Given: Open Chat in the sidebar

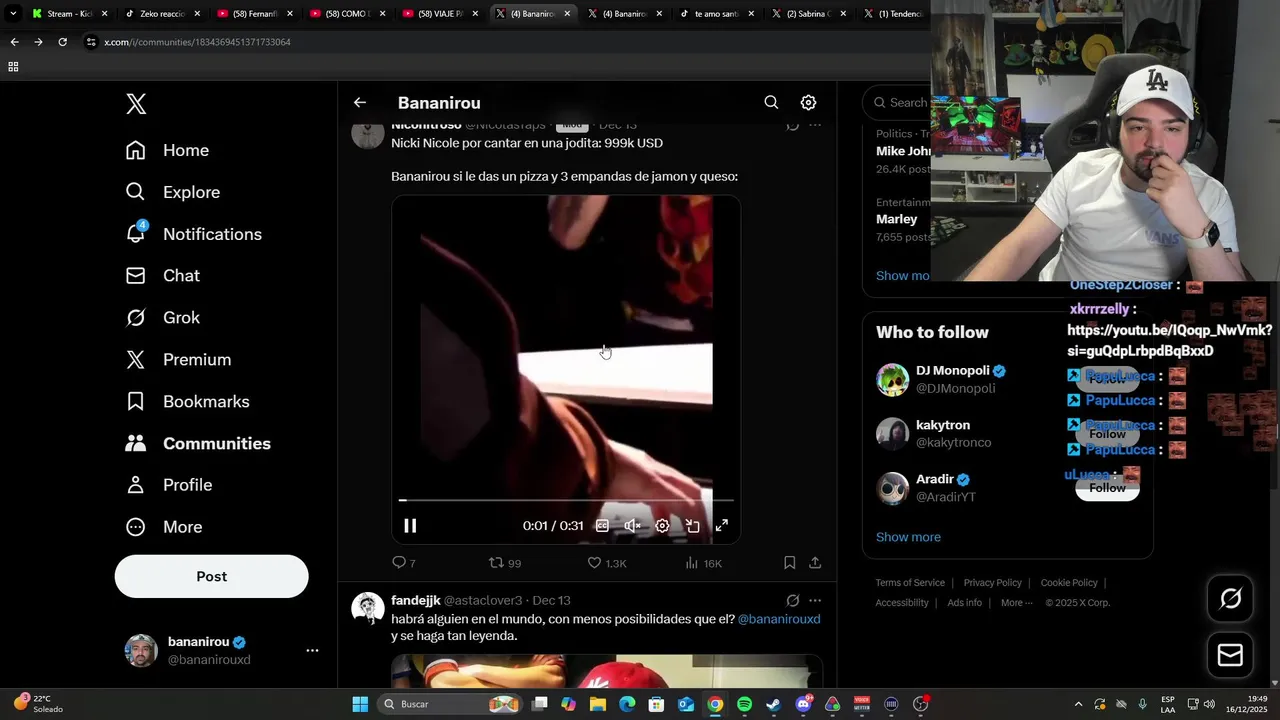Looking at the screenshot, I should click(162, 276).
